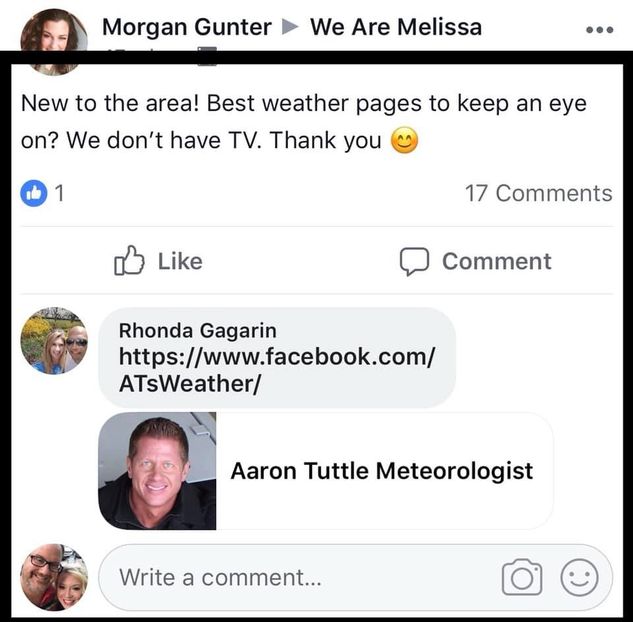The height and width of the screenshot is (622, 633).
Task: Click the arrow between Morgan Gunter and group
Action: 290,27
